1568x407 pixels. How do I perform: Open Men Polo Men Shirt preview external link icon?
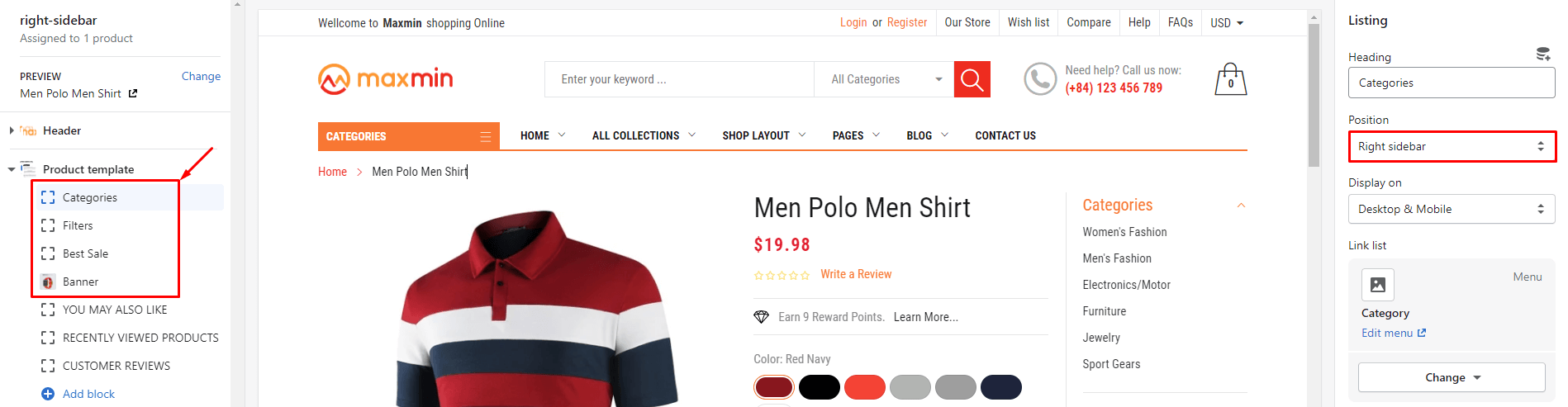point(133,93)
